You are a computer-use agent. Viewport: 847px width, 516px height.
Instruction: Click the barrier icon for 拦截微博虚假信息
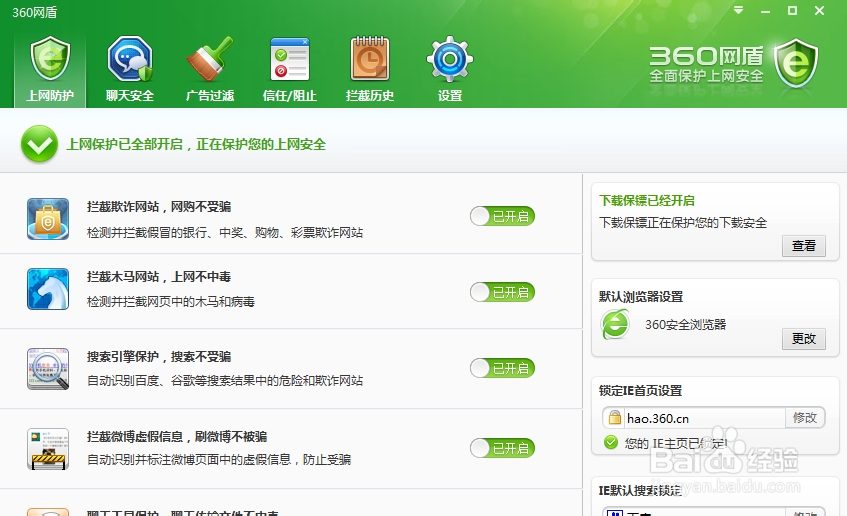(48, 449)
